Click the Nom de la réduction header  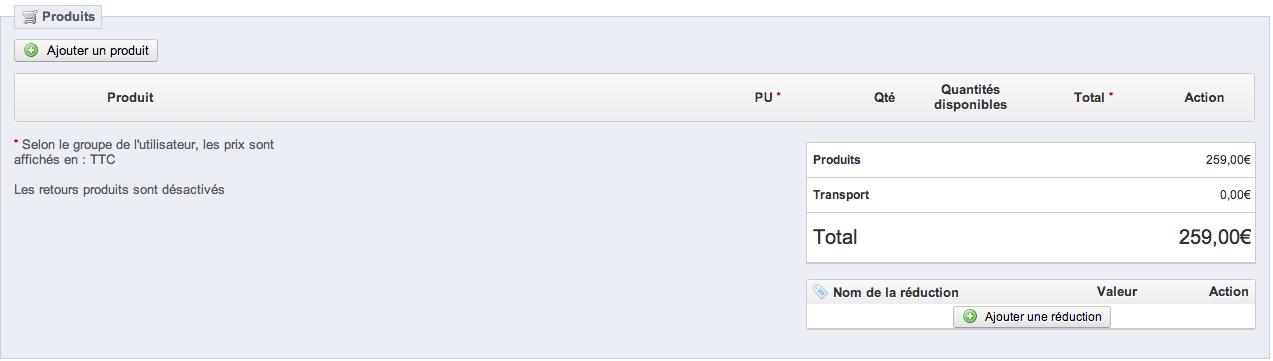(x=895, y=292)
